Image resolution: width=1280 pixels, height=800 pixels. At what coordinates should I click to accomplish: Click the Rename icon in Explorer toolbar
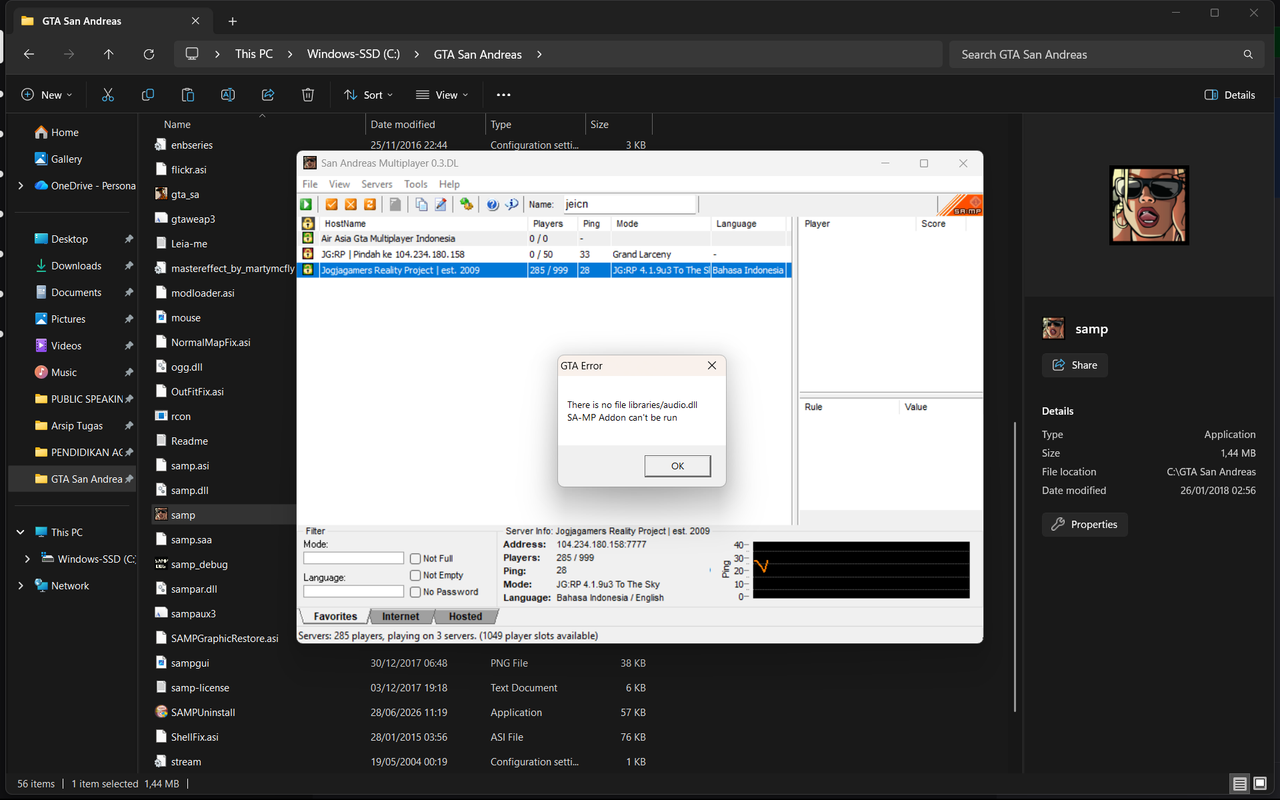(228, 95)
